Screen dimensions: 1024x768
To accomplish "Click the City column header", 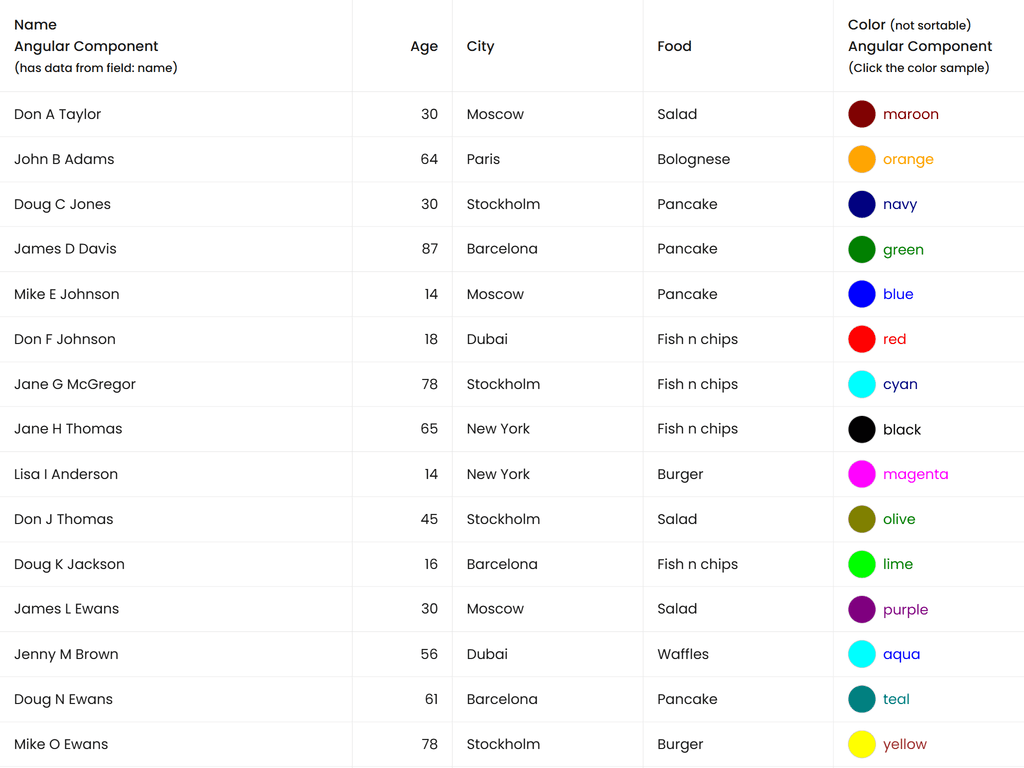I will point(480,46).
